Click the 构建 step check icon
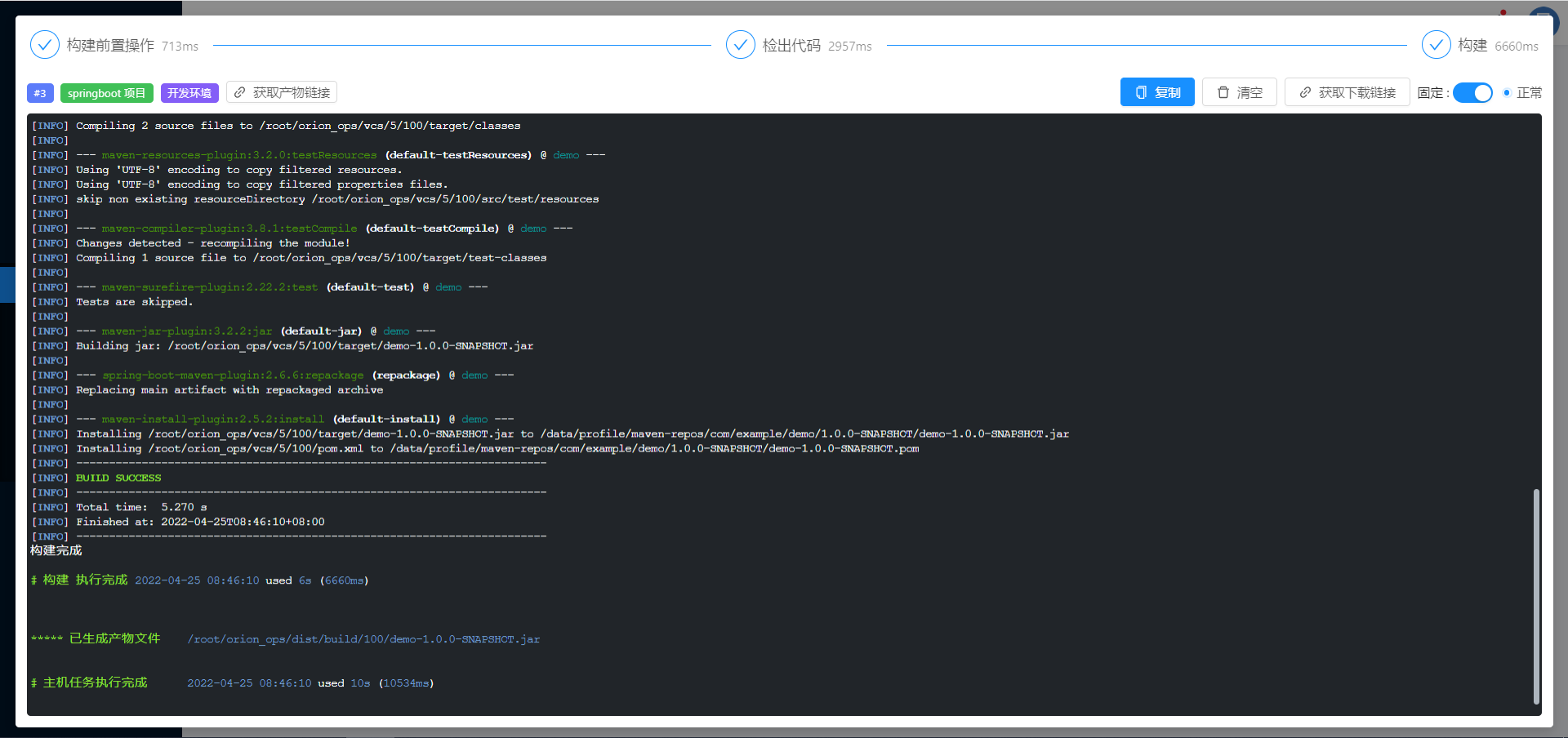Image resolution: width=1568 pixels, height=738 pixels. [1436, 45]
